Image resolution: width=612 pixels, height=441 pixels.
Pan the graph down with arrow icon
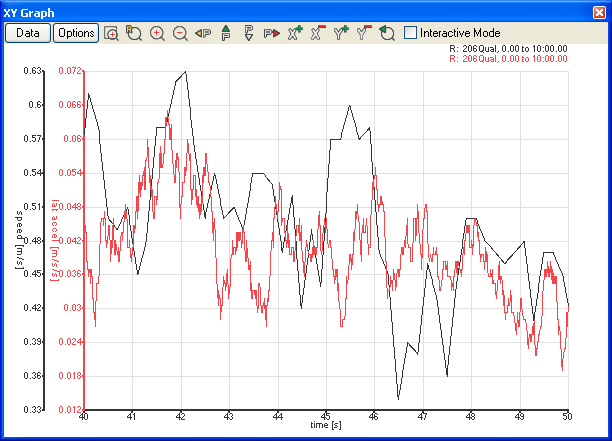click(x=248, y=33)
